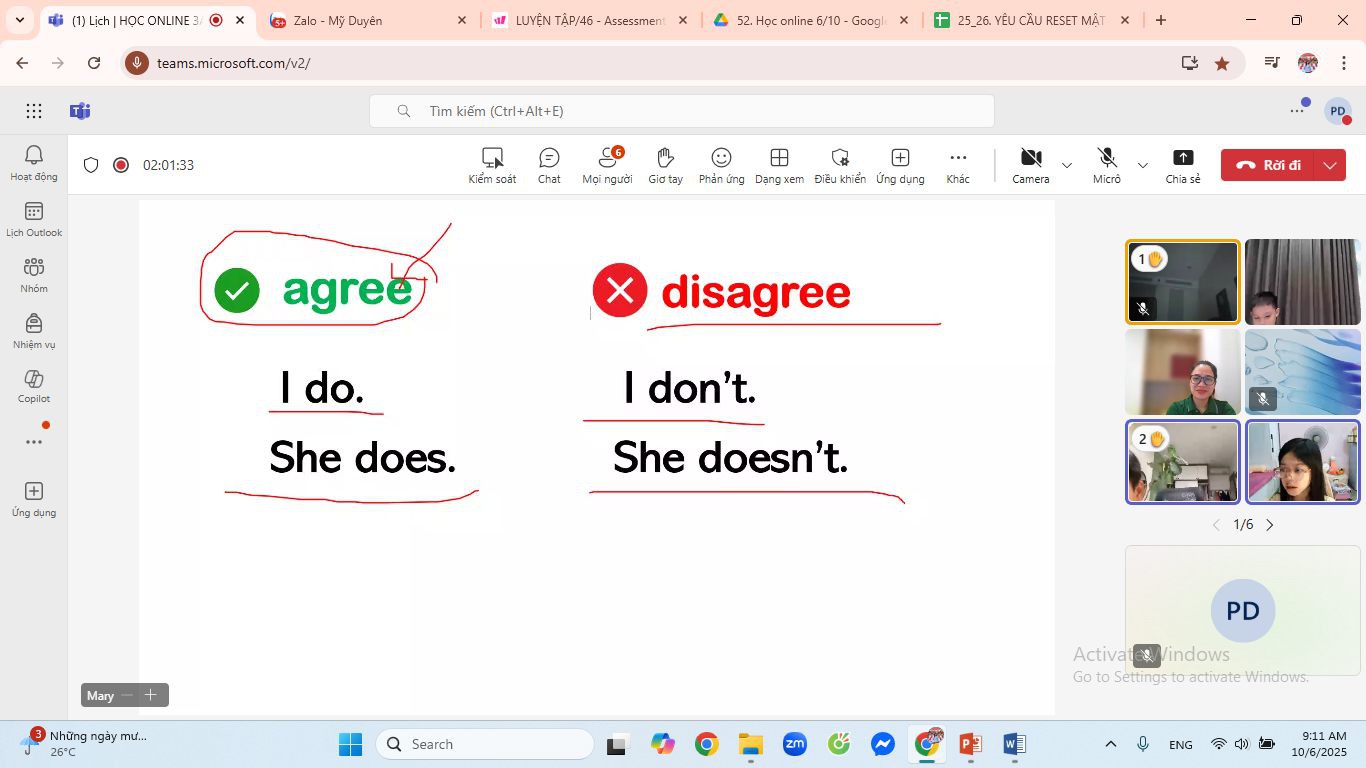Image resolution: width=1366 pixels, height=768 pixels.
Task: Click the Kiểm soát take control icon
Action: click(x=492, y=165)
